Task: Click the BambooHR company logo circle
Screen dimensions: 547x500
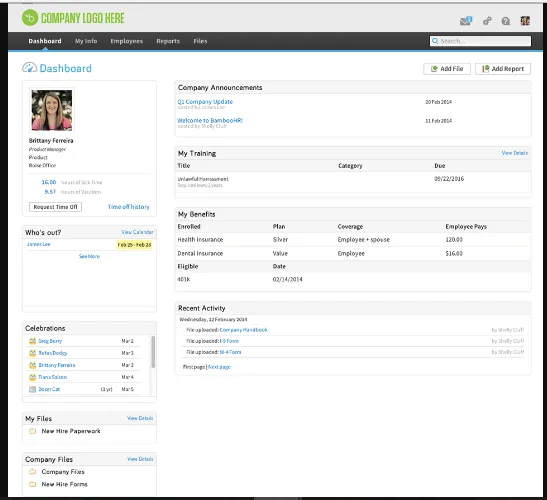Action: 30,17
